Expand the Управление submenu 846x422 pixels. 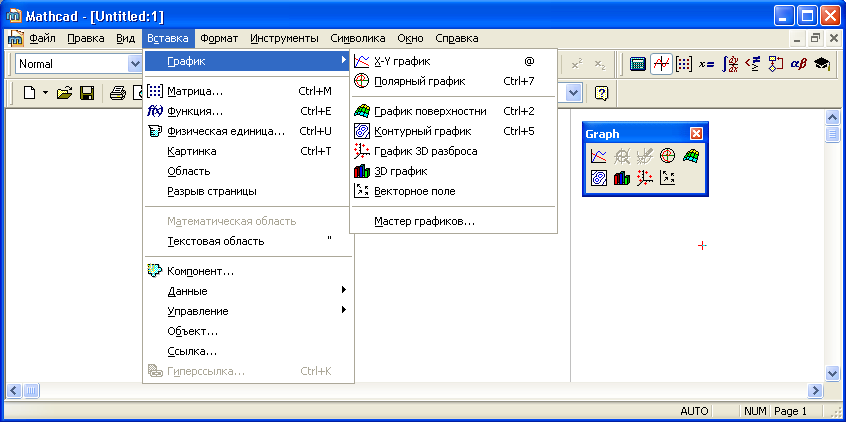pyautogui.click(x=249, y=311)
